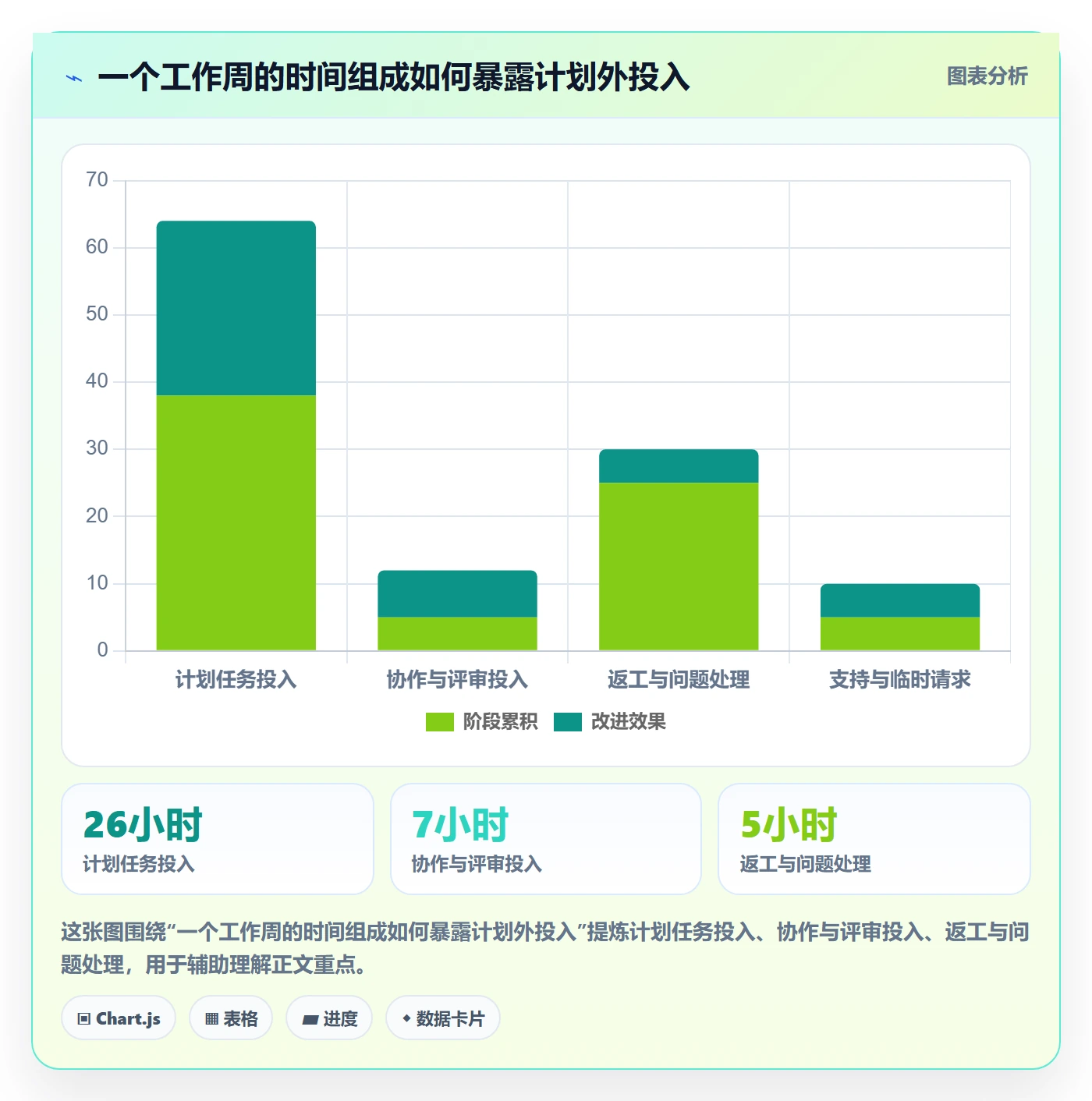Click the teal segment of the 协作与评审投入 bar
This screenshot has height=1101, width=1092.
[458, 593]
